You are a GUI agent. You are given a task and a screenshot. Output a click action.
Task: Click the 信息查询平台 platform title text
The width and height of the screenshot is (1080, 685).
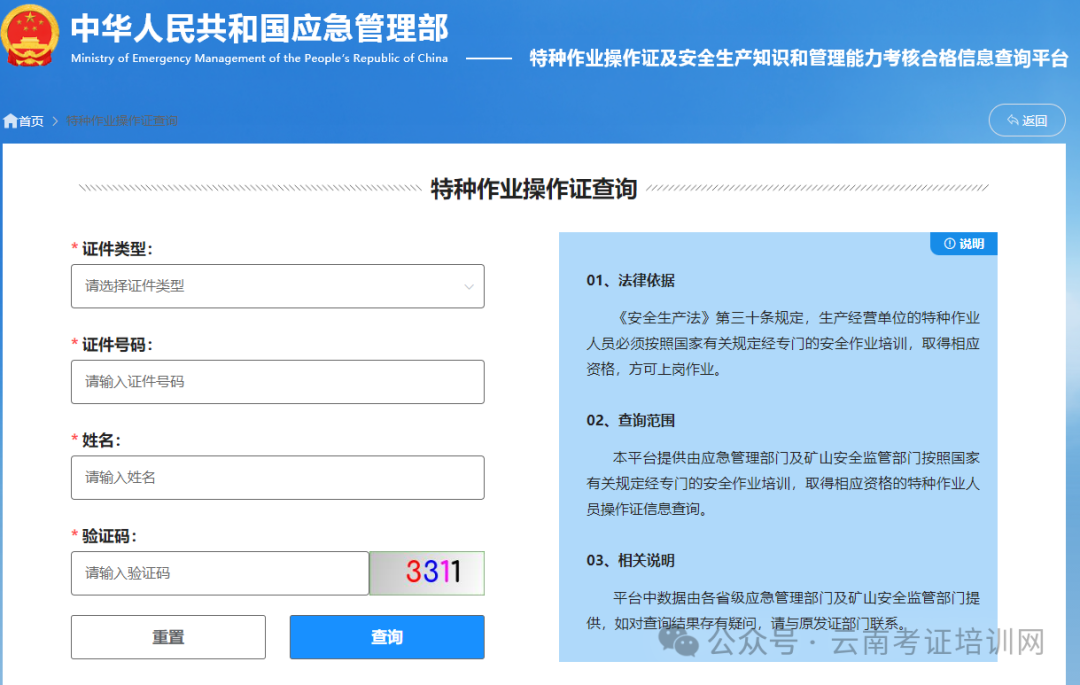[x=798, y=59]
